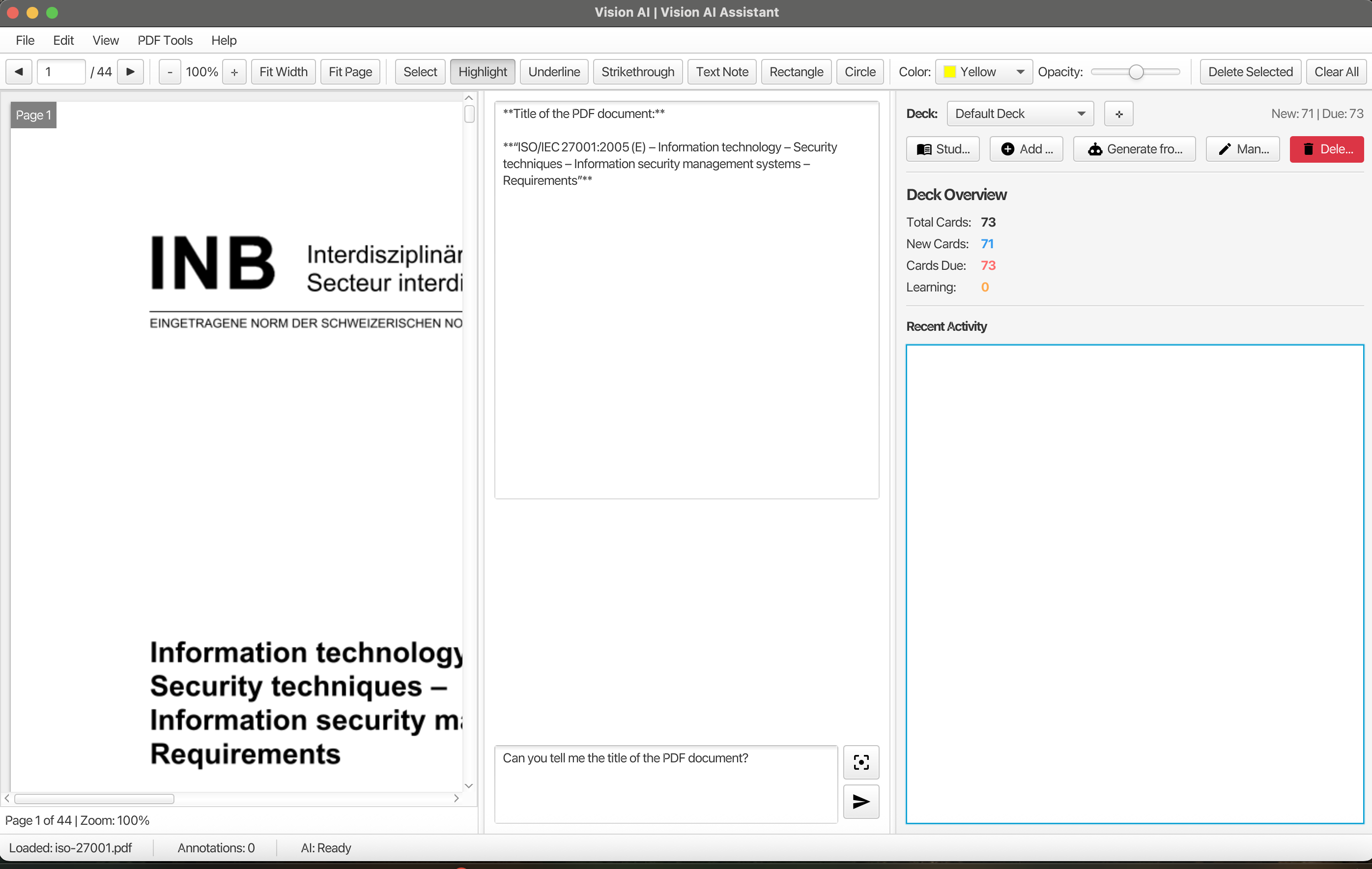Go to next page arrow
Viewport: 1372px width, 869px height.
[131, 72]
